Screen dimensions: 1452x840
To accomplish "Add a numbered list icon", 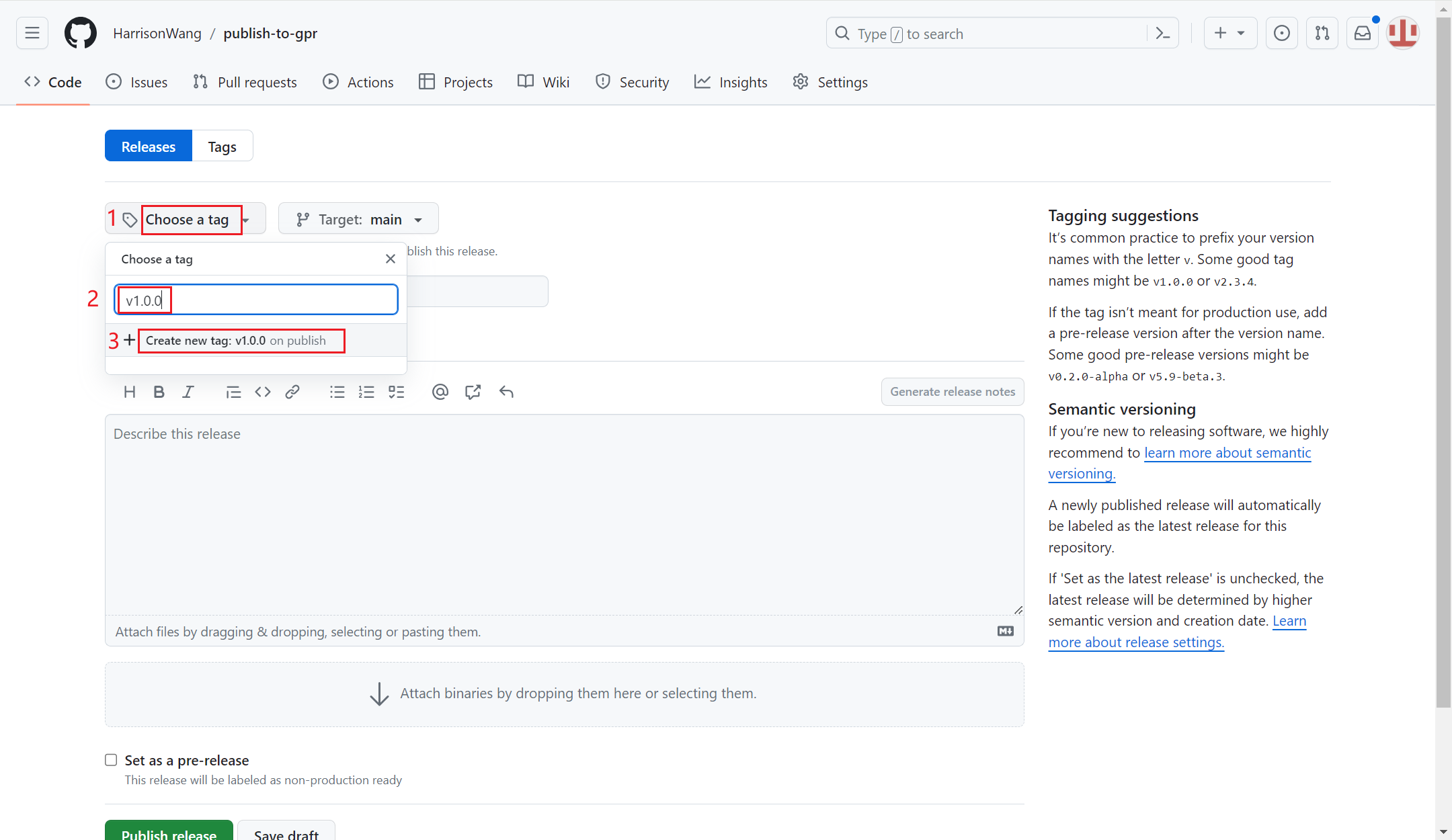I will pyautogui.click(x=366, y=392).
